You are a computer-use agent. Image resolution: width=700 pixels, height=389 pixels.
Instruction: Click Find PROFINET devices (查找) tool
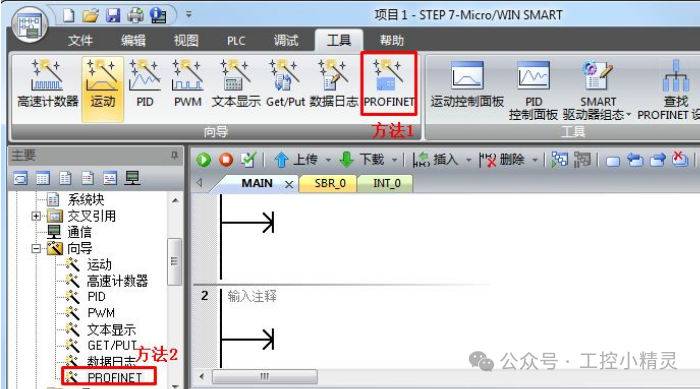pyautogui.click(x=675, y=91)
